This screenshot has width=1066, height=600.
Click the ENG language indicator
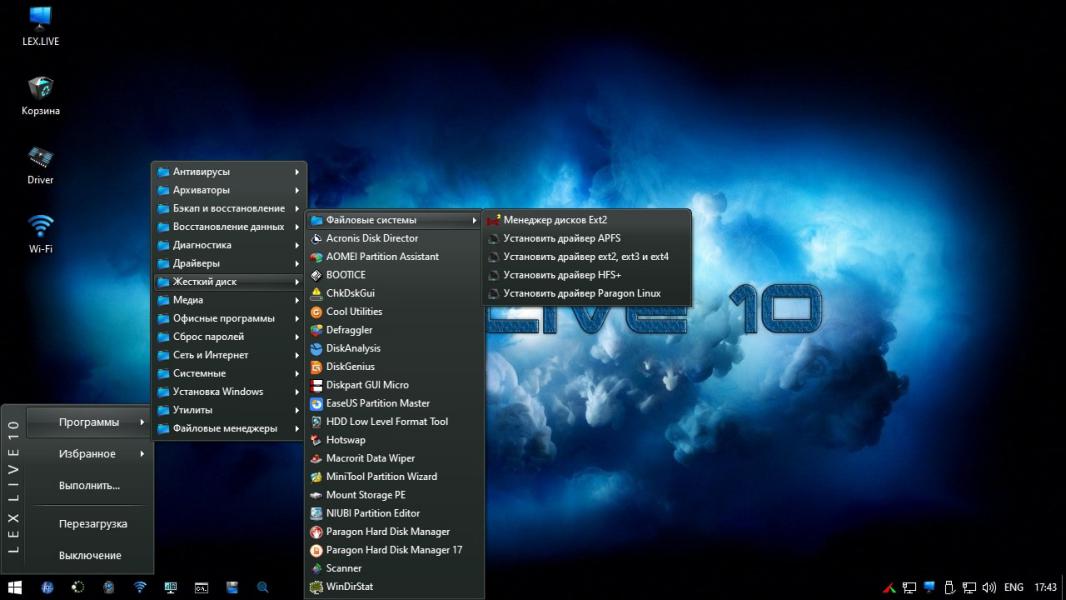tap(1013, 588)
